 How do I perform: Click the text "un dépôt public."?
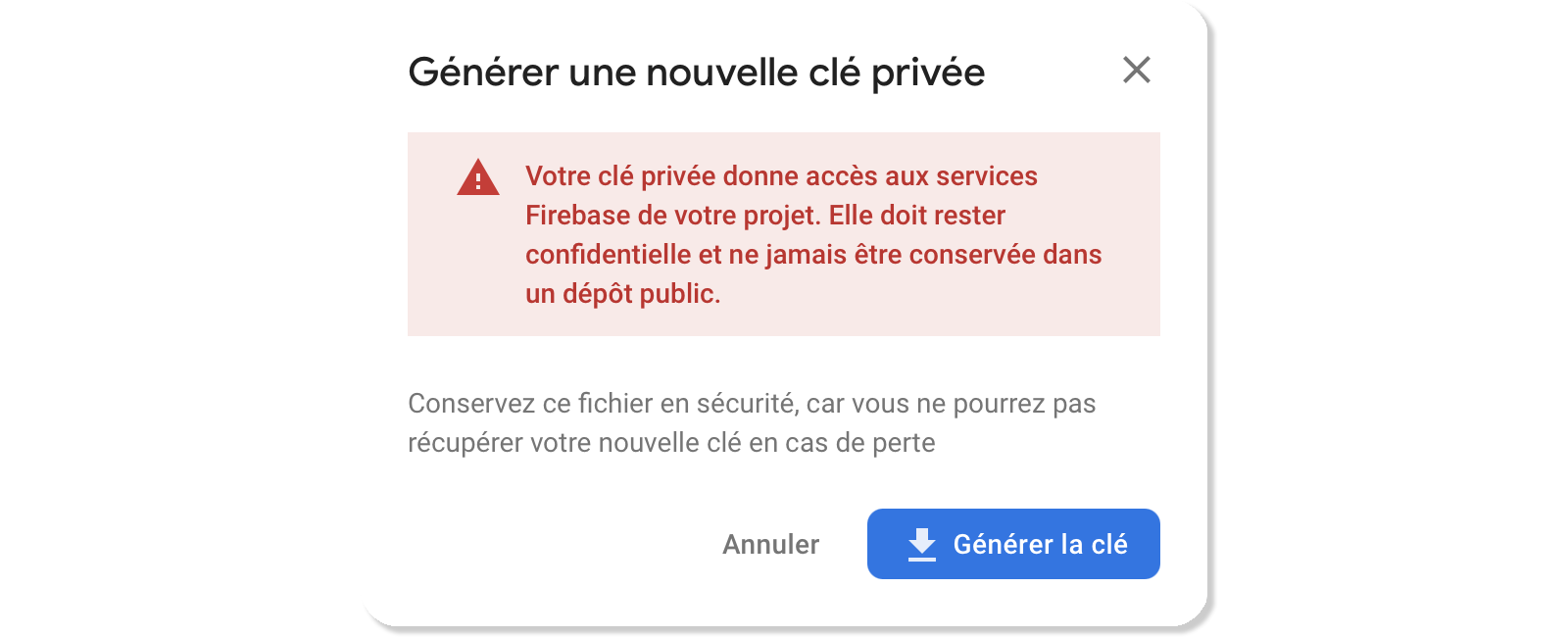click(622, 294)
